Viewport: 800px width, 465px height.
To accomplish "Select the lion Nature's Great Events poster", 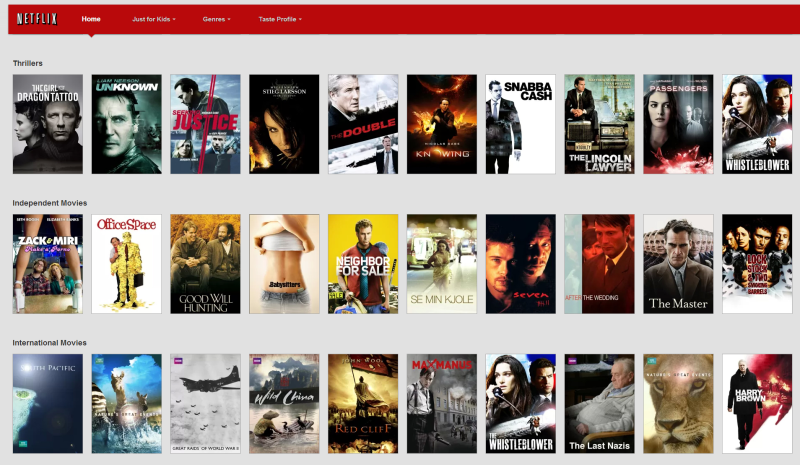I will (x=679, y=404).
